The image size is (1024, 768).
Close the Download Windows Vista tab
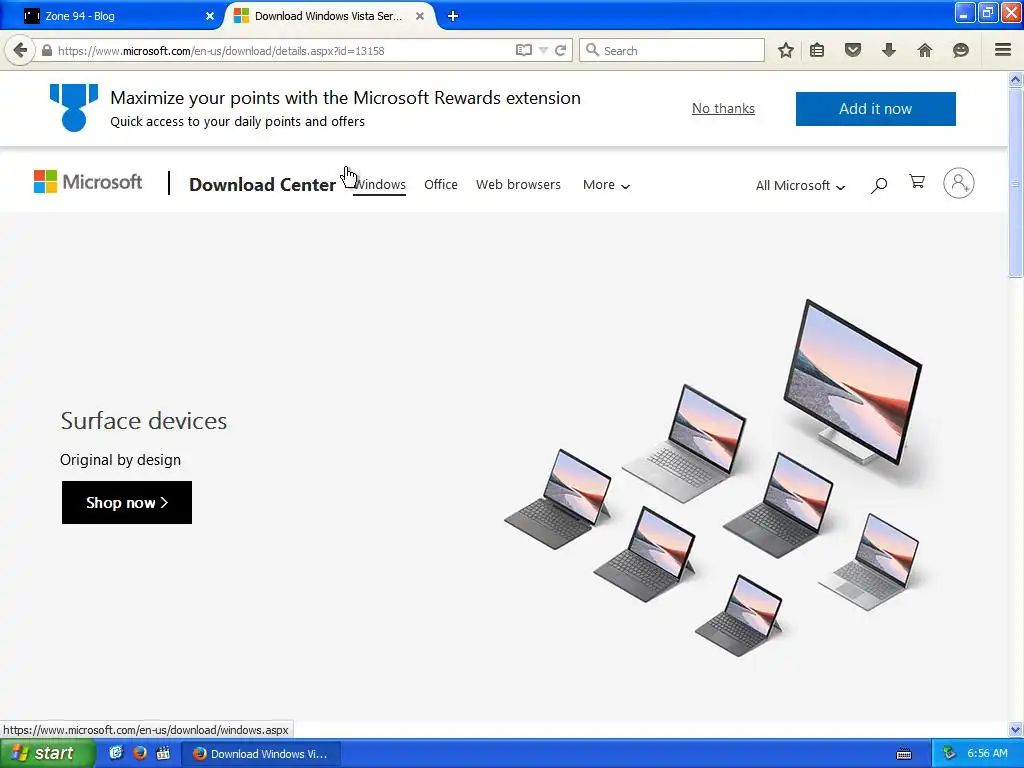click(x=420, y=16)
